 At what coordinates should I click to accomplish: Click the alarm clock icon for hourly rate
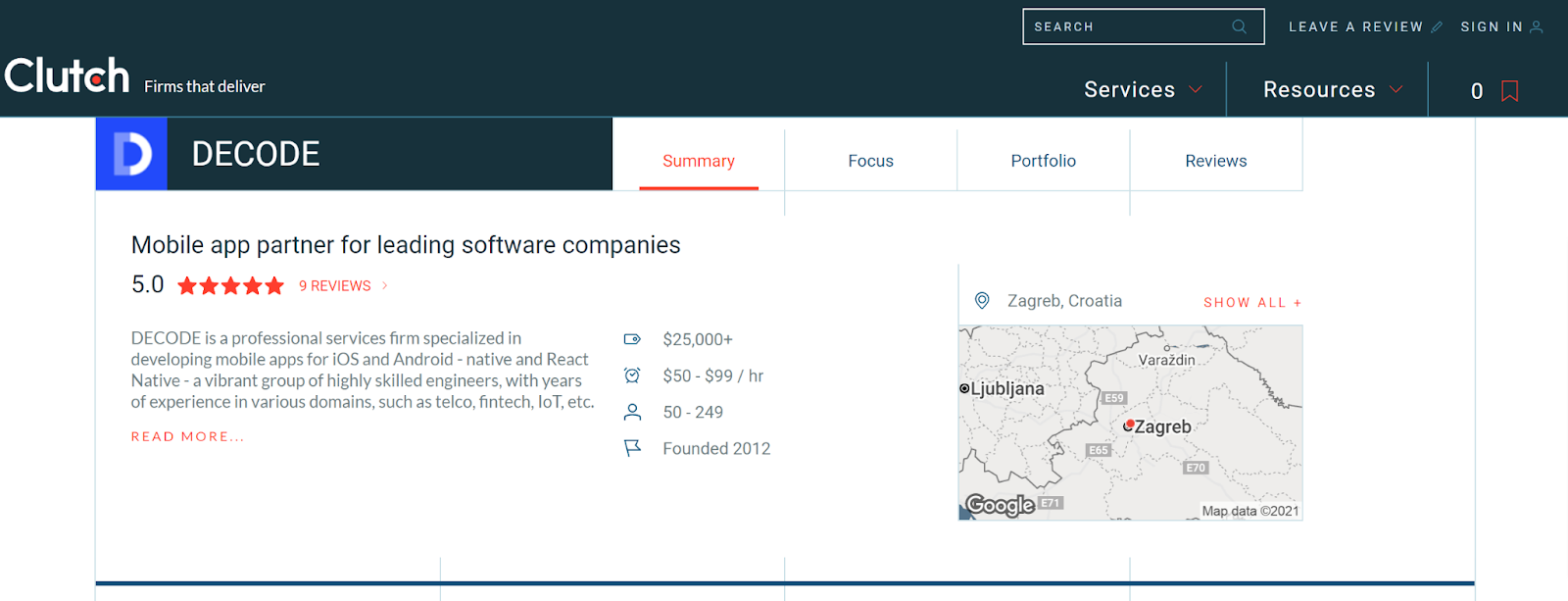[632, 376]
